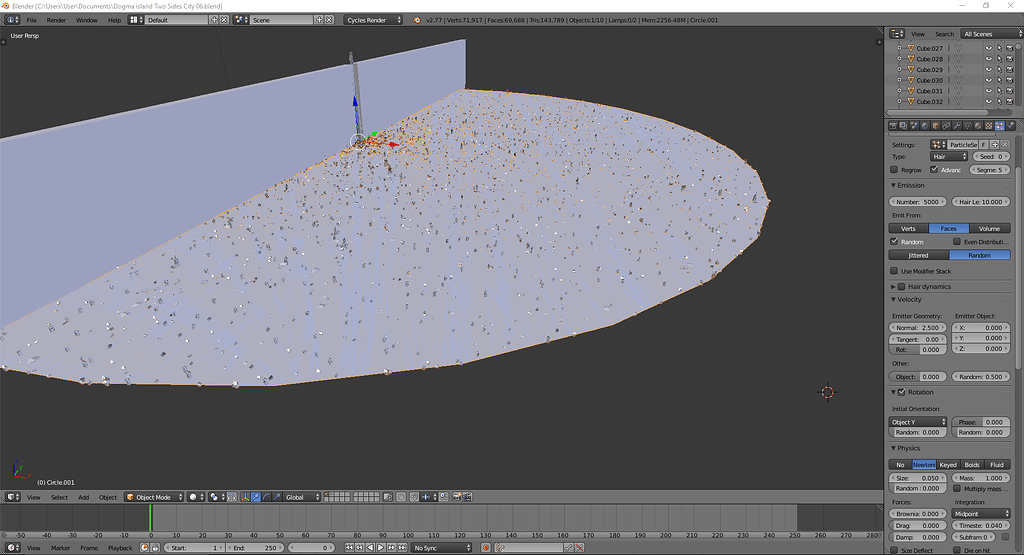Open the Material properties sphere icon
This screenshot has width=1024, height=555.
[978, 126]
